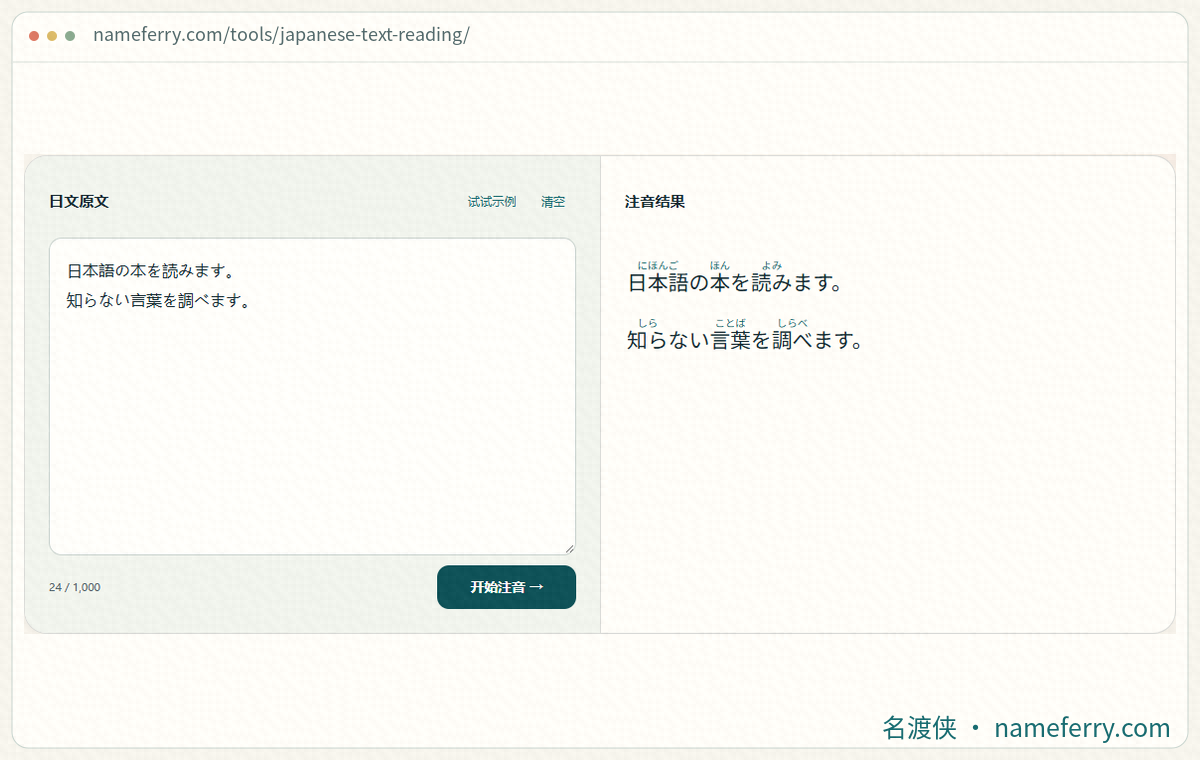Click the furigana よみ above 読み
The height and width of the screenshot is (760, 1200).
(771, 265)
